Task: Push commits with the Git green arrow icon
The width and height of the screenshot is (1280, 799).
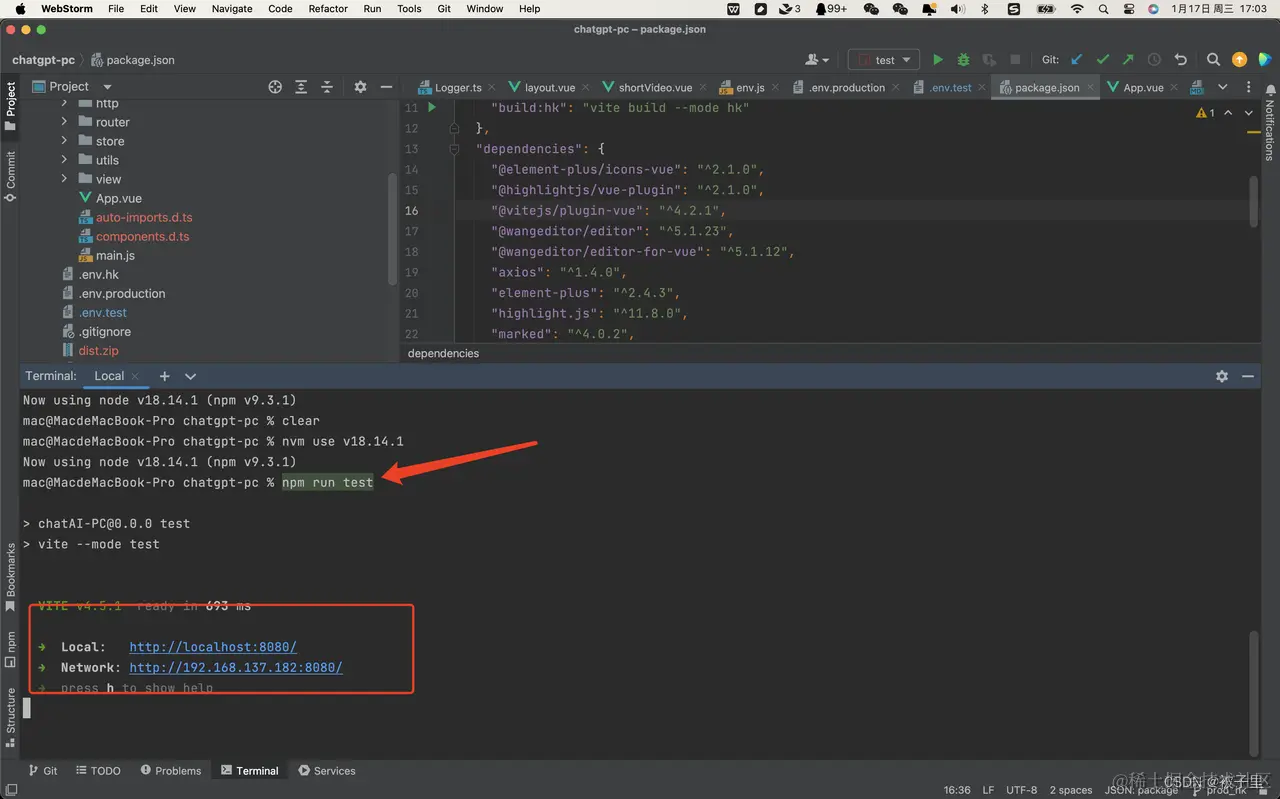Action: tap(1128, 60)
